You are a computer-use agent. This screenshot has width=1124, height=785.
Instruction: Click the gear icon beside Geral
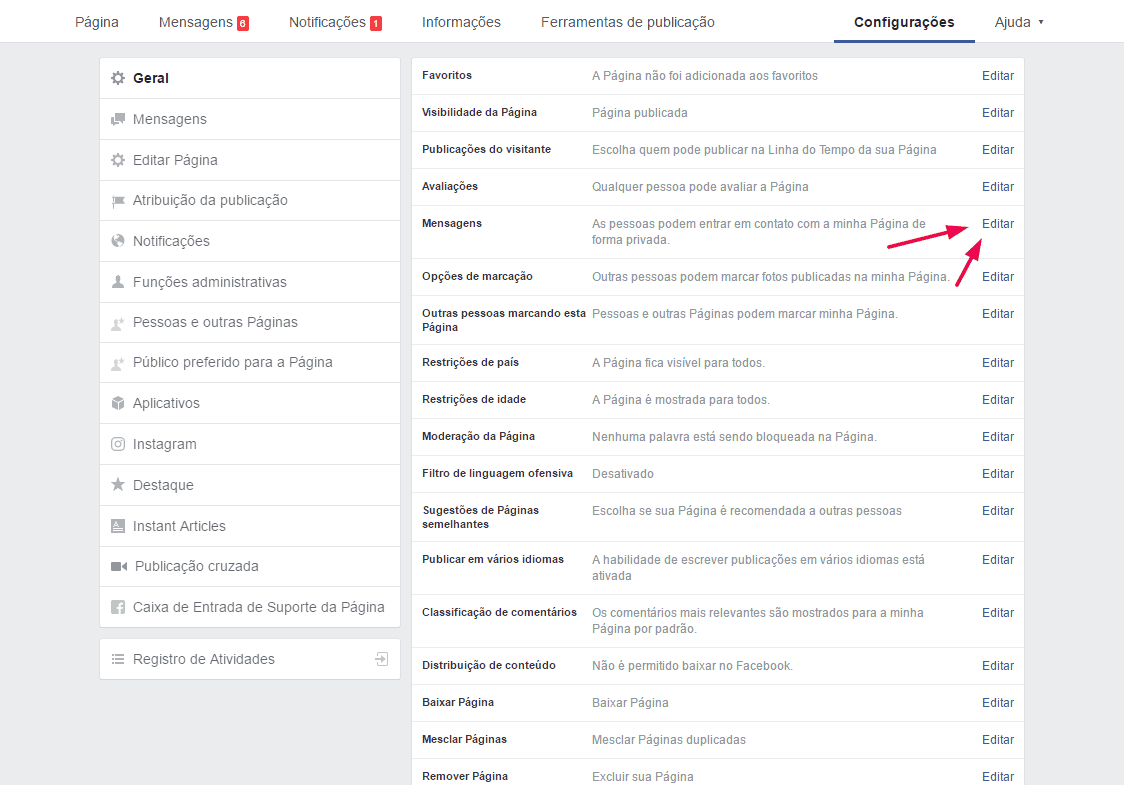coord(118,78)
